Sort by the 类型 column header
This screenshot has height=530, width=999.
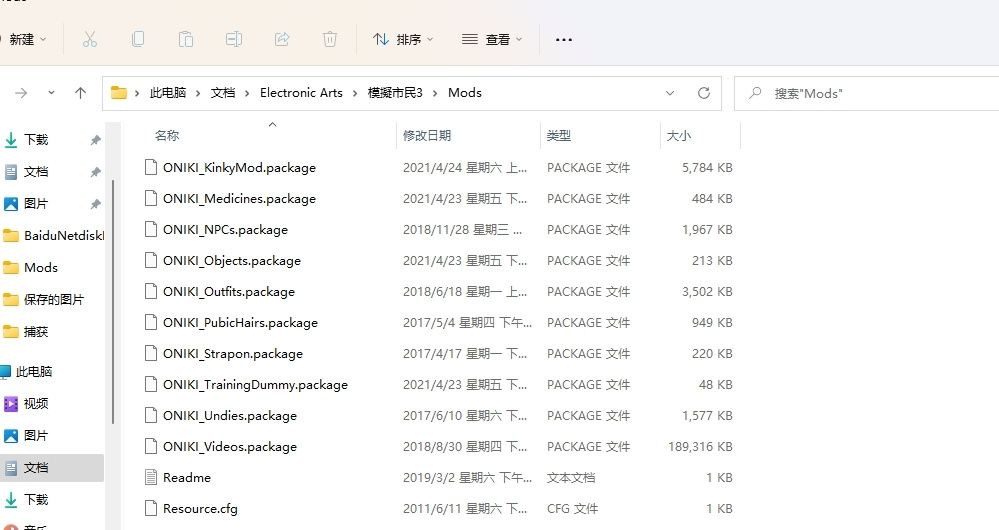coord(559,136)
